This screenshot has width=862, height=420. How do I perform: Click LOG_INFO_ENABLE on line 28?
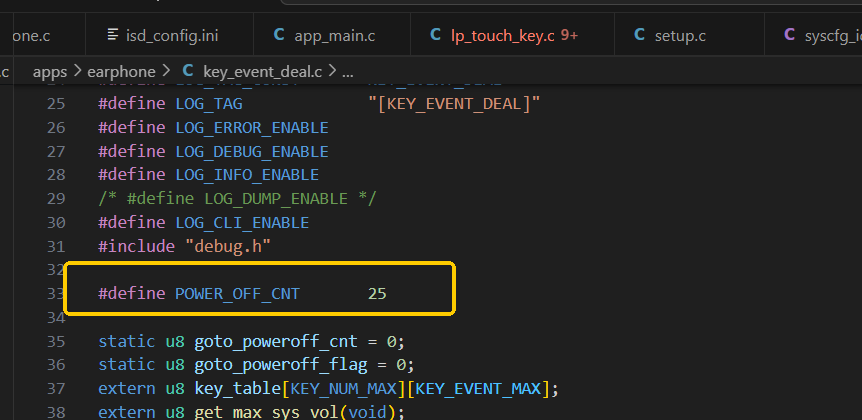pyautogui.click(x=247, y=175)
